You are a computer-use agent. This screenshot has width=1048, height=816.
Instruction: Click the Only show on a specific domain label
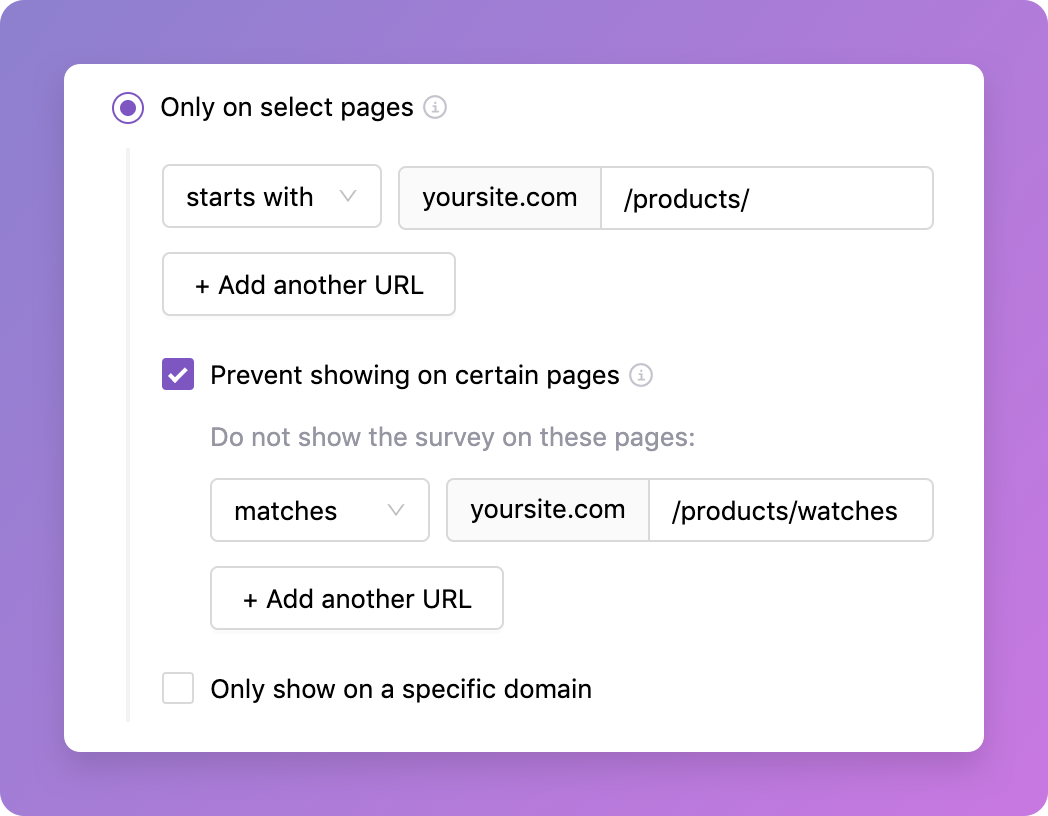point(401,688)
